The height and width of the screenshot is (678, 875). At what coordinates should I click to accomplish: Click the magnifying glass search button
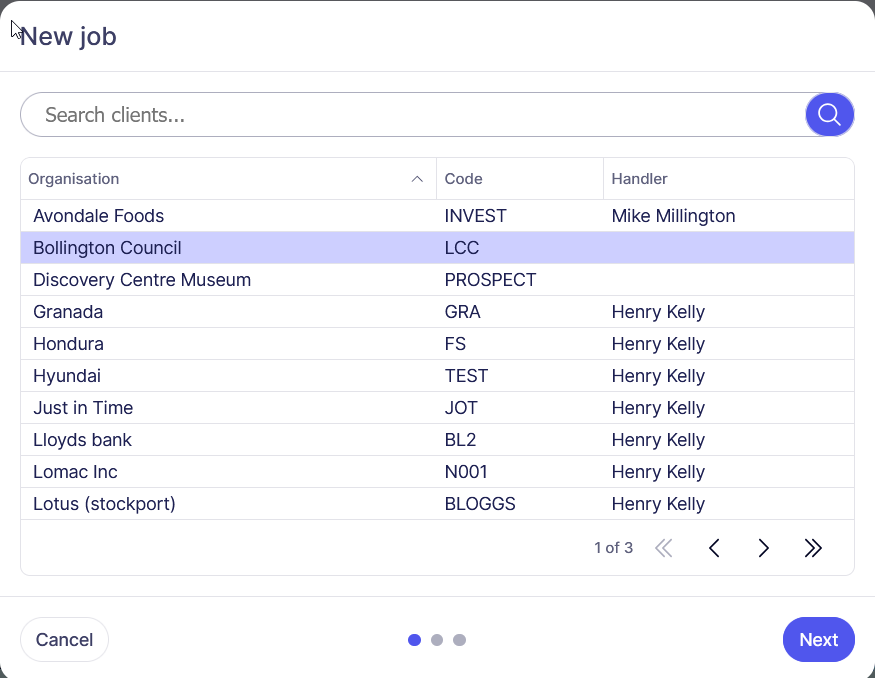(x=829, y=115)
